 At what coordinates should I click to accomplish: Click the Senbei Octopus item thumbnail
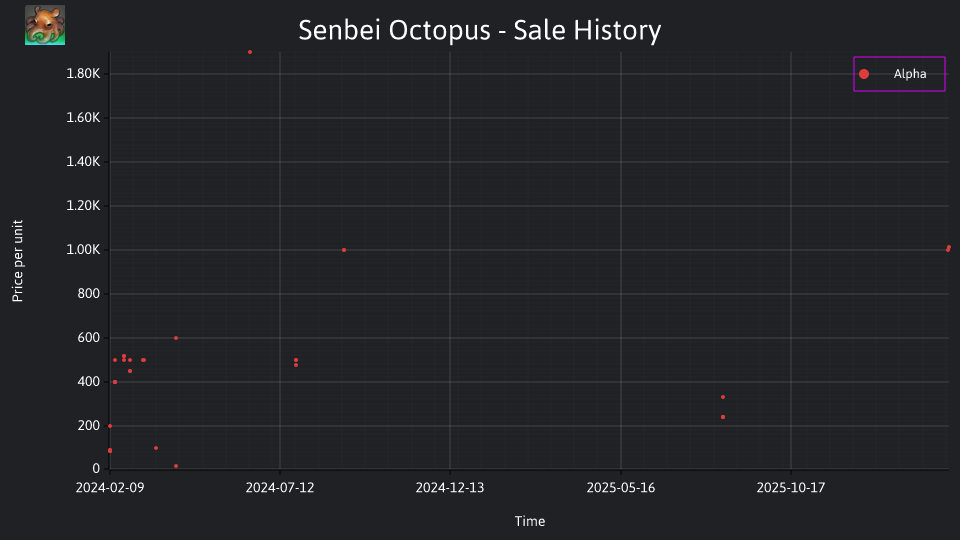click(x=45, y=25)
